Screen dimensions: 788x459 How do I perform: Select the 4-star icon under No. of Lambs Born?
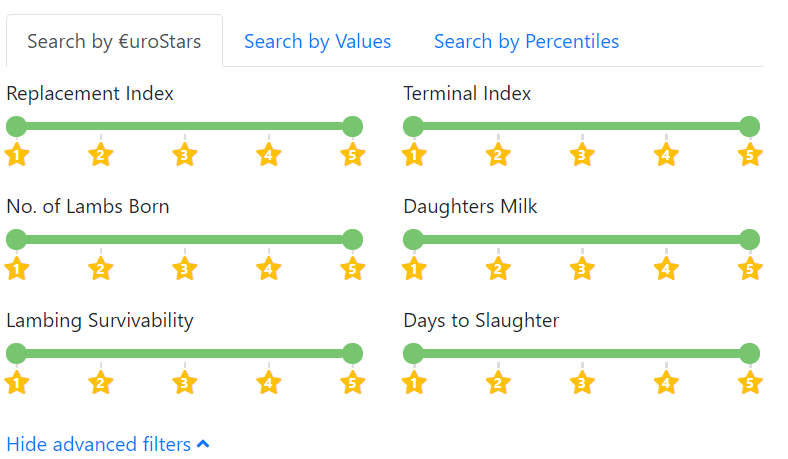coord(267,269)
